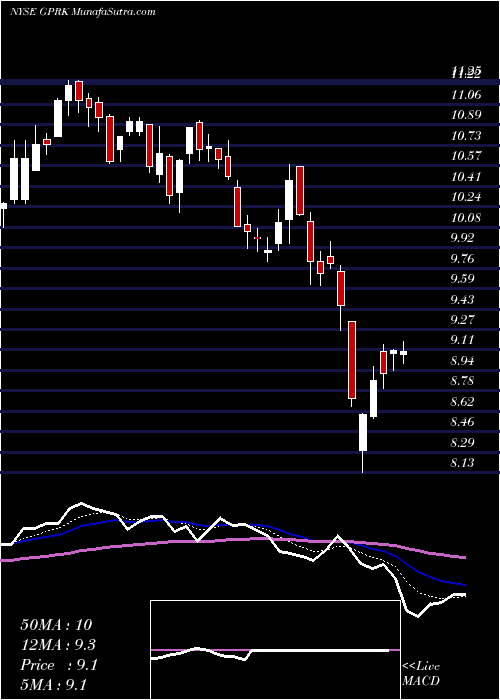Click the 10.24 price axis label
Image resolution: width=500 pixels, height=700 pixels.
(466, 197)
